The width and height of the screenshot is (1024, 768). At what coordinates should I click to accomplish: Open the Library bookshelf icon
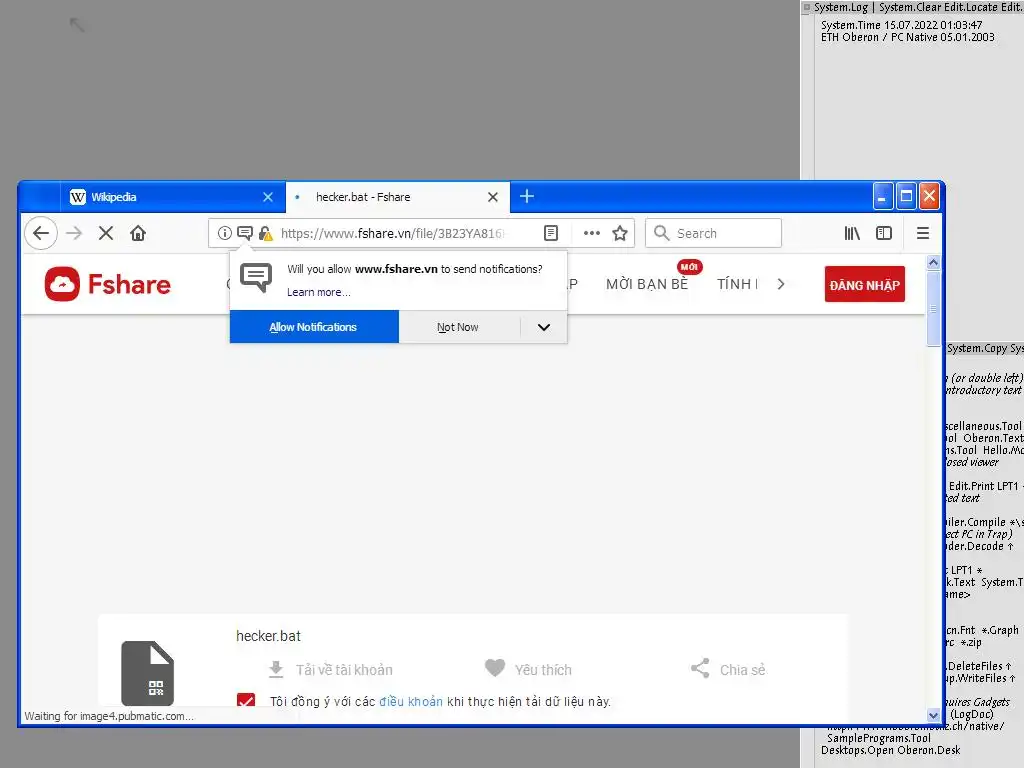(852, 233)
